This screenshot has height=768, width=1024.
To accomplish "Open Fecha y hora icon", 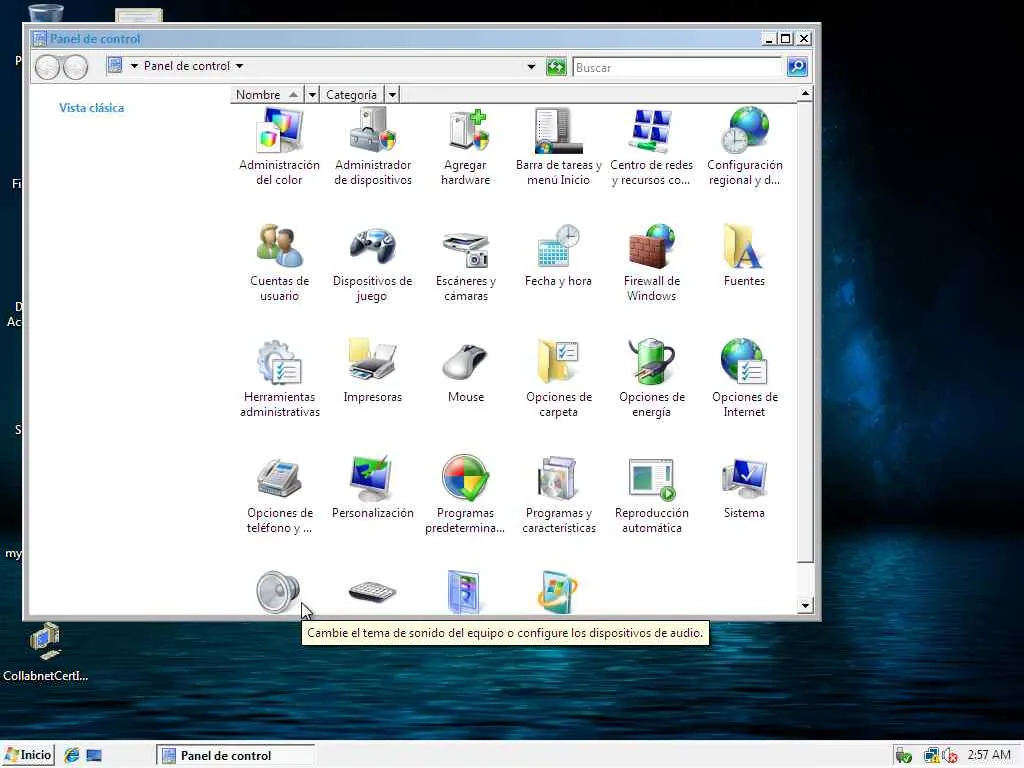I will [x=558, y=247].
